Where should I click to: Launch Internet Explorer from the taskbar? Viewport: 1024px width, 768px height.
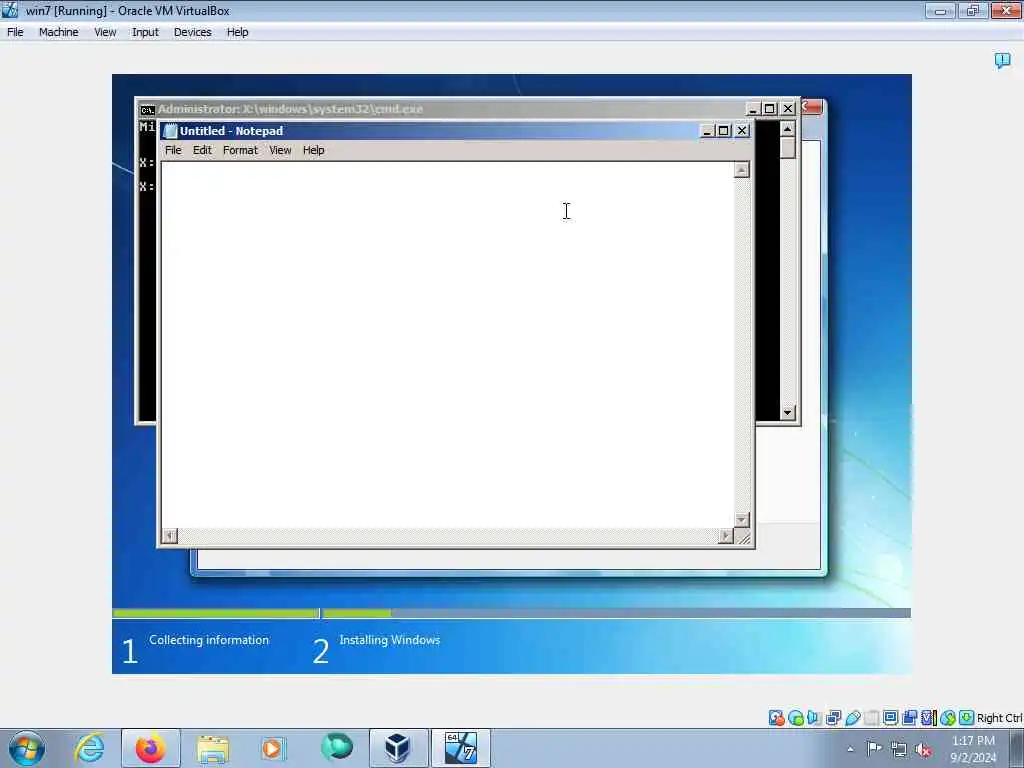(89, 748)
